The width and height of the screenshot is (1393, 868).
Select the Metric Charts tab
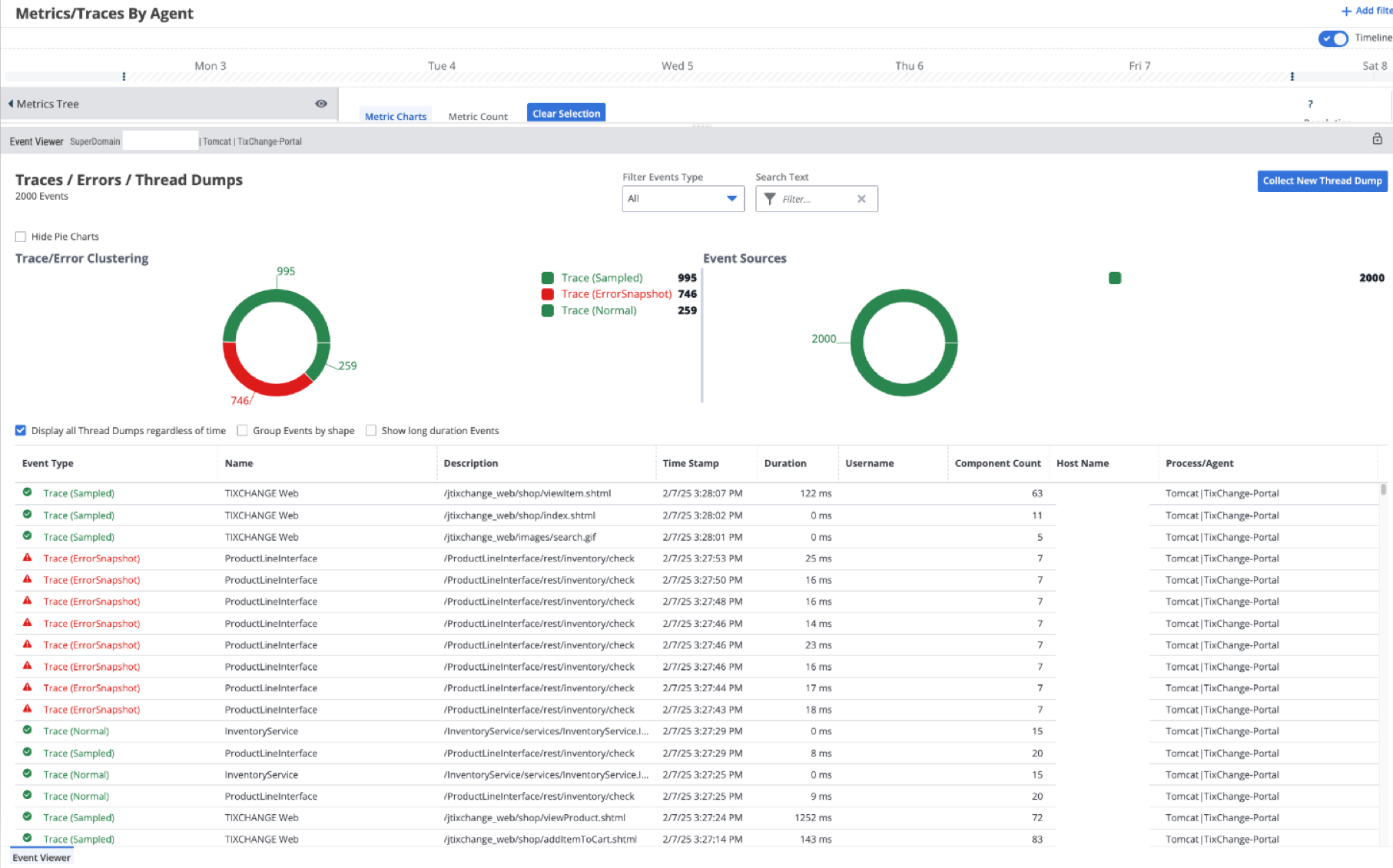point(396,117)
